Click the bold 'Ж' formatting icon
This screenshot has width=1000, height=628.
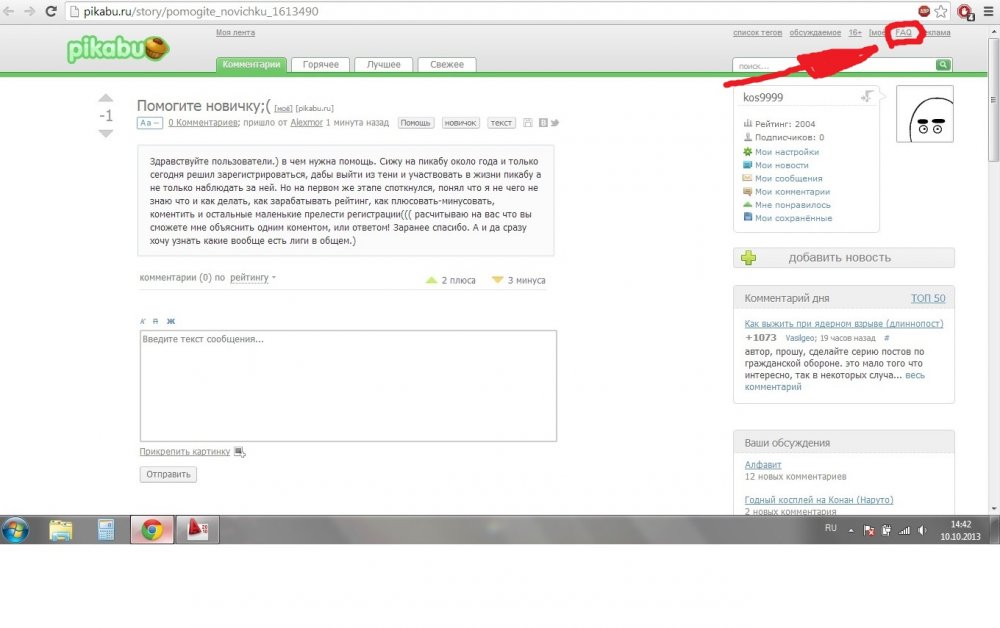point(170,321)
